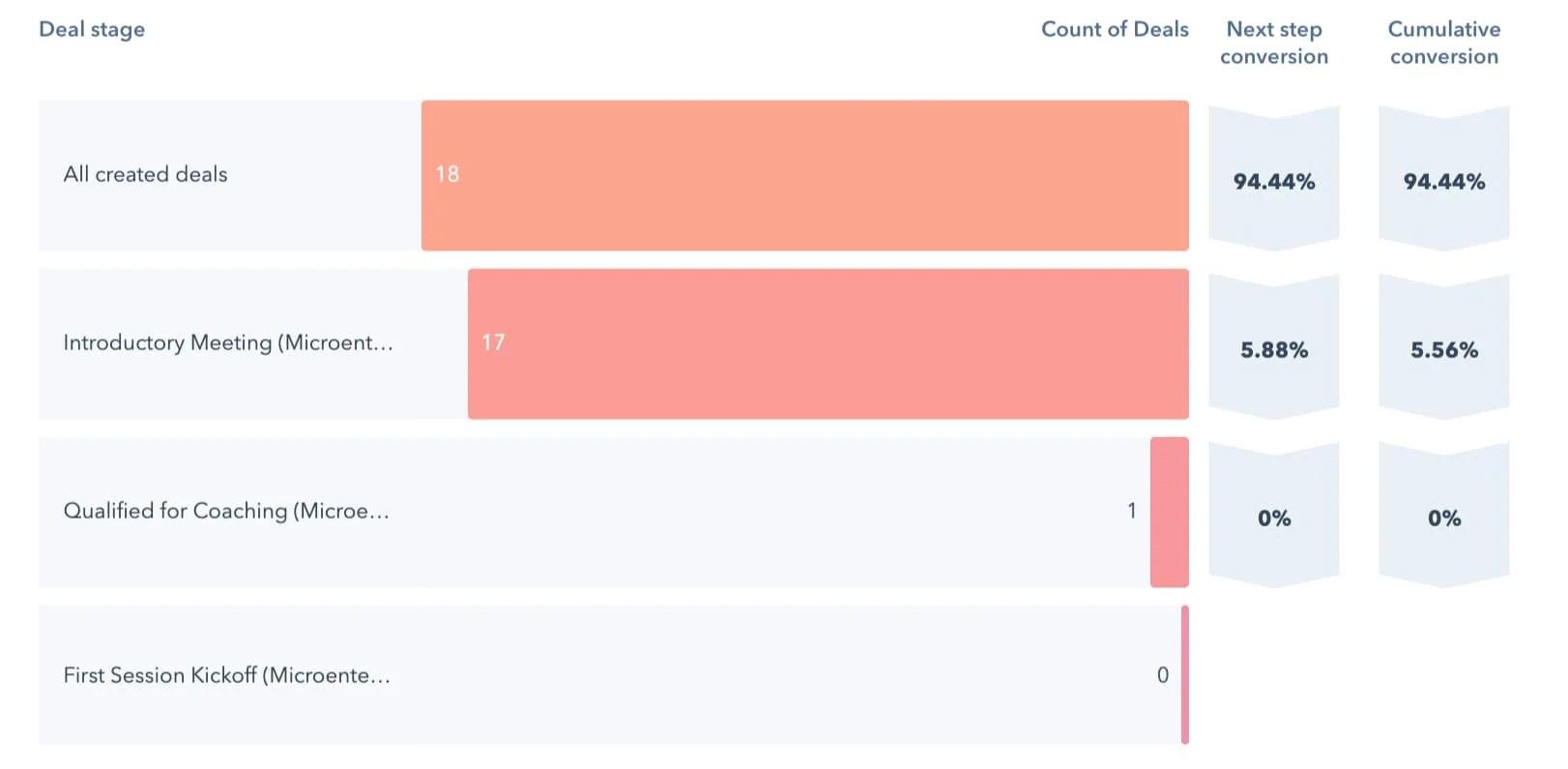This screenshot has width=1568, height=769.
Task: Click the Count of Deals header
Action: (1115, 29)
